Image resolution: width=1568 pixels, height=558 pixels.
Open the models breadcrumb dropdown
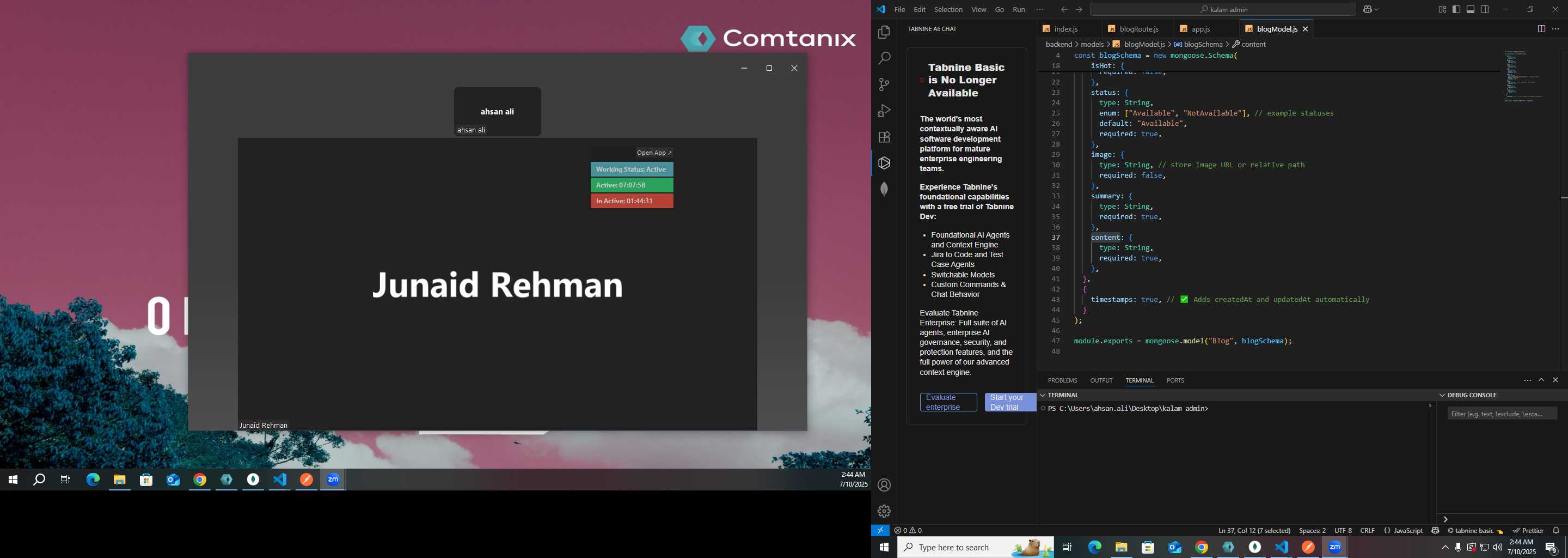pyautogui.click(x=1092, y=45)
